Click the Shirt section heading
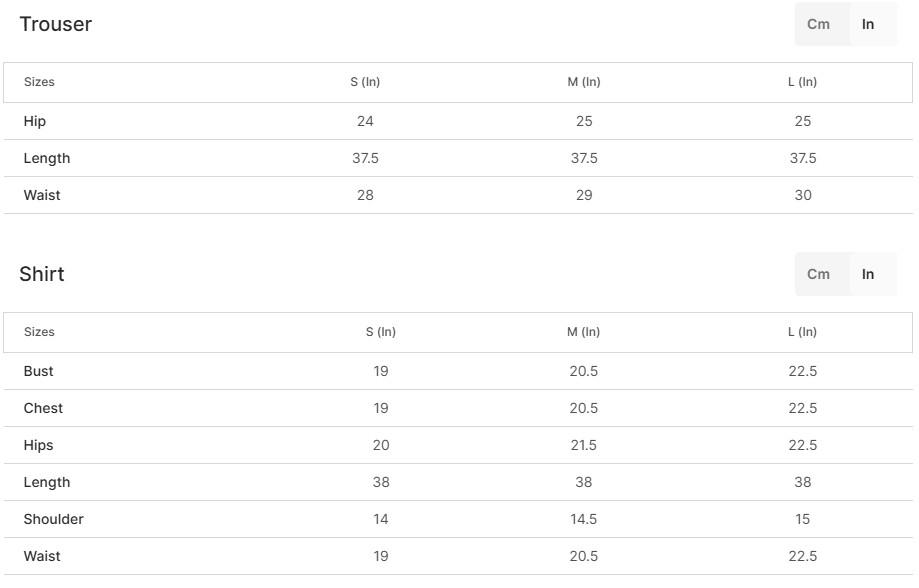 click(x=42, y=275)
